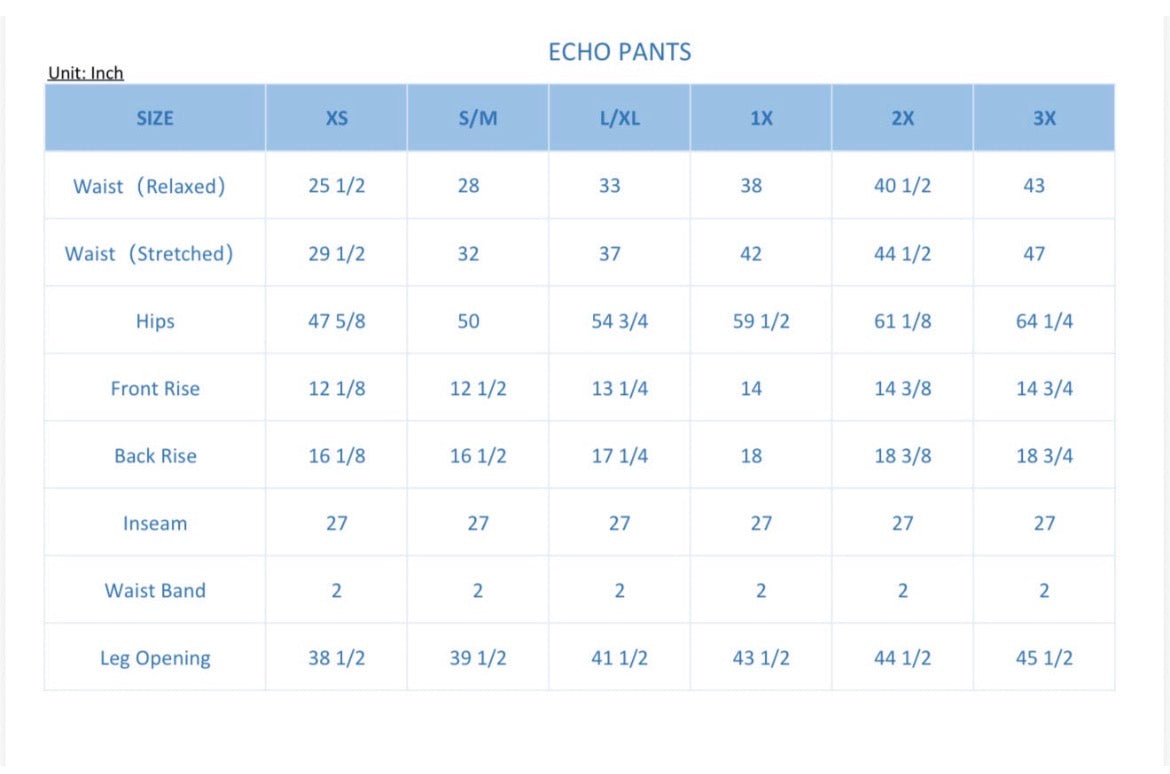The height and width of the screenshot is (774, 1170).
Task: Click the Waist Band row label
Action: point(155,591)
